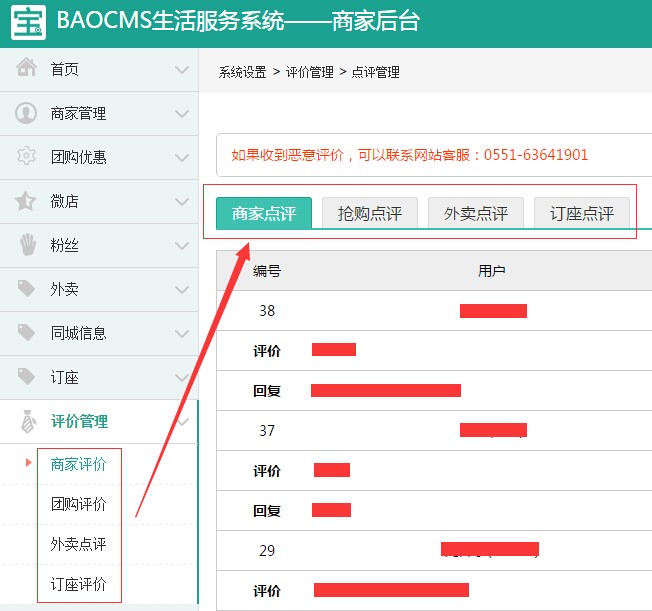Click 点评管理 in the breadcrumb
The width and height of the screenshot is (652, 611).
(375, 72)
